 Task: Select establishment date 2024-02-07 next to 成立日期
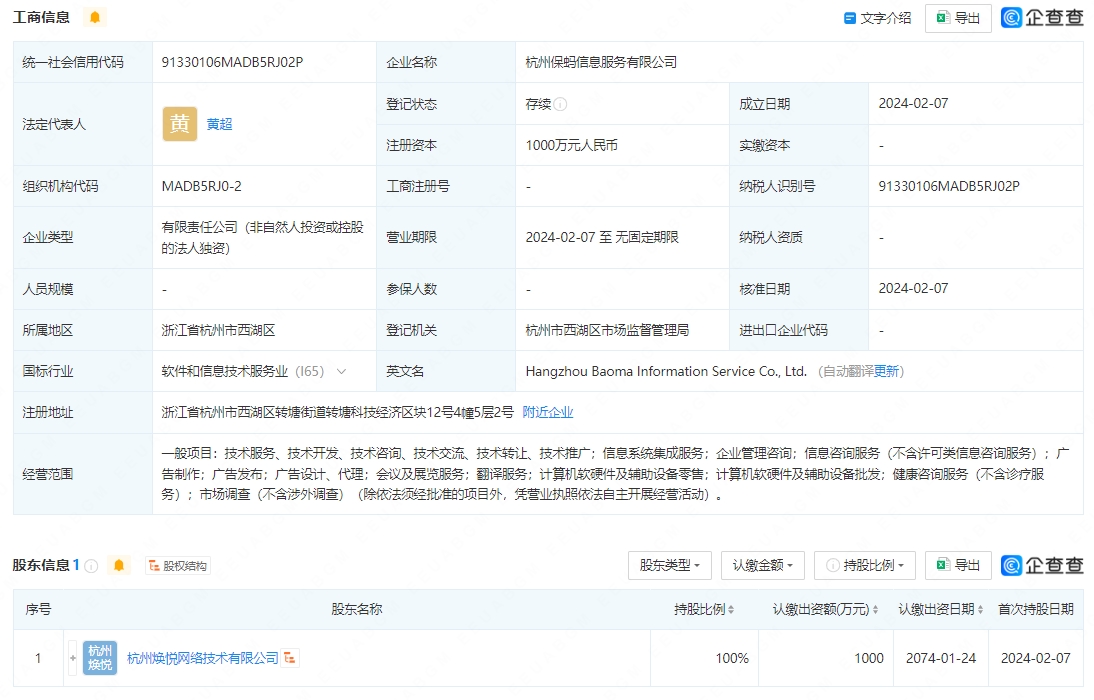[913, 103]
